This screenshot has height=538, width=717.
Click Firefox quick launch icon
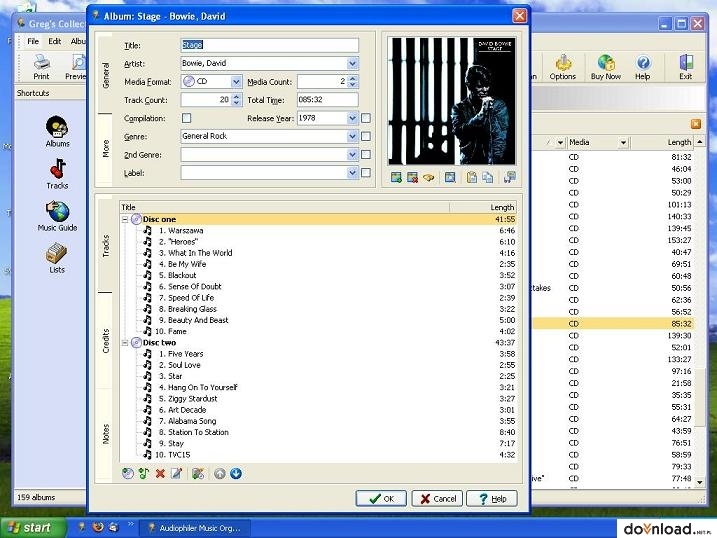[97, 527]
